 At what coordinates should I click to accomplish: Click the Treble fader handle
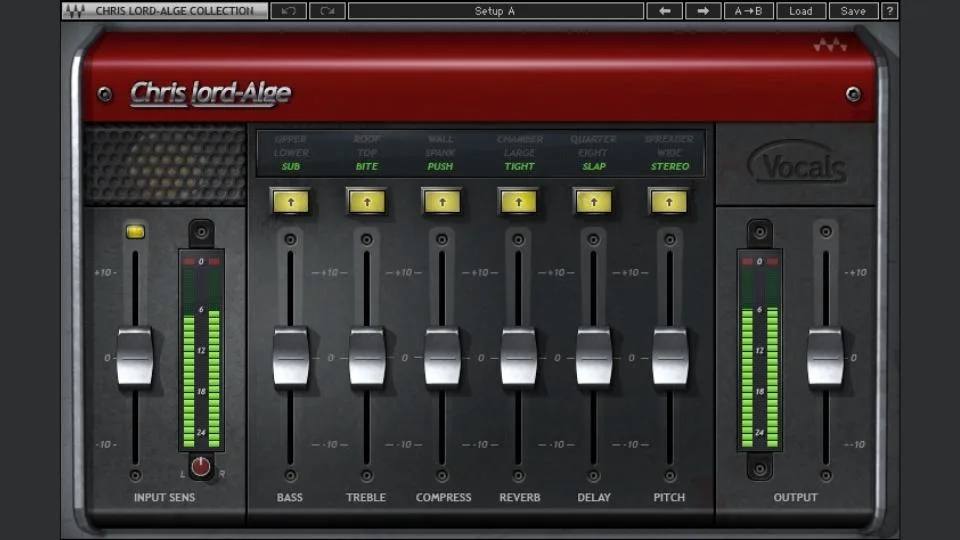[367, 358]
